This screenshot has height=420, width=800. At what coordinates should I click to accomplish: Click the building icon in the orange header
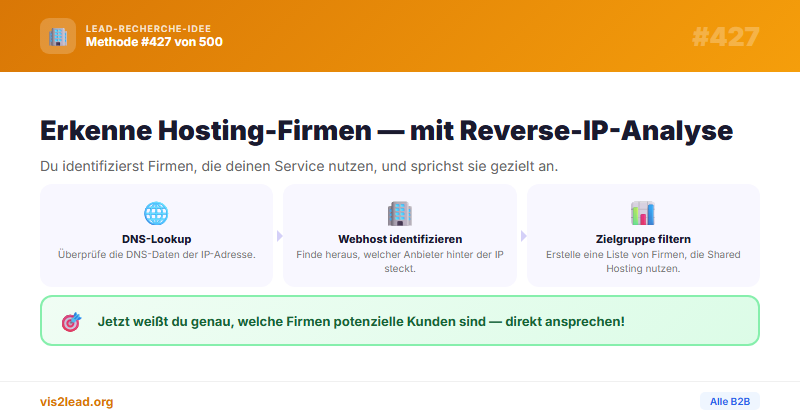point(58,36)
